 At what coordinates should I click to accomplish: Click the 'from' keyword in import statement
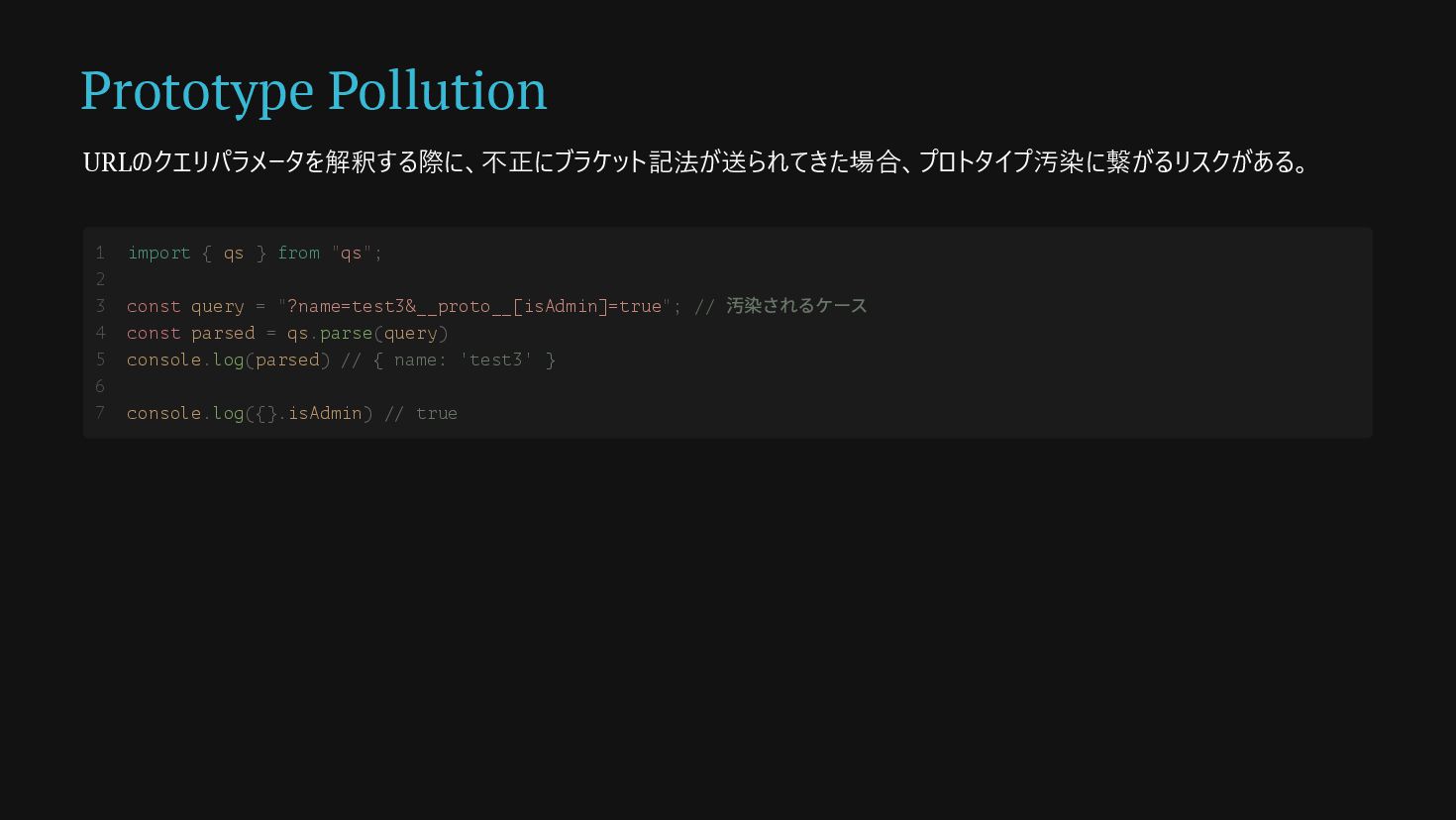298,253
